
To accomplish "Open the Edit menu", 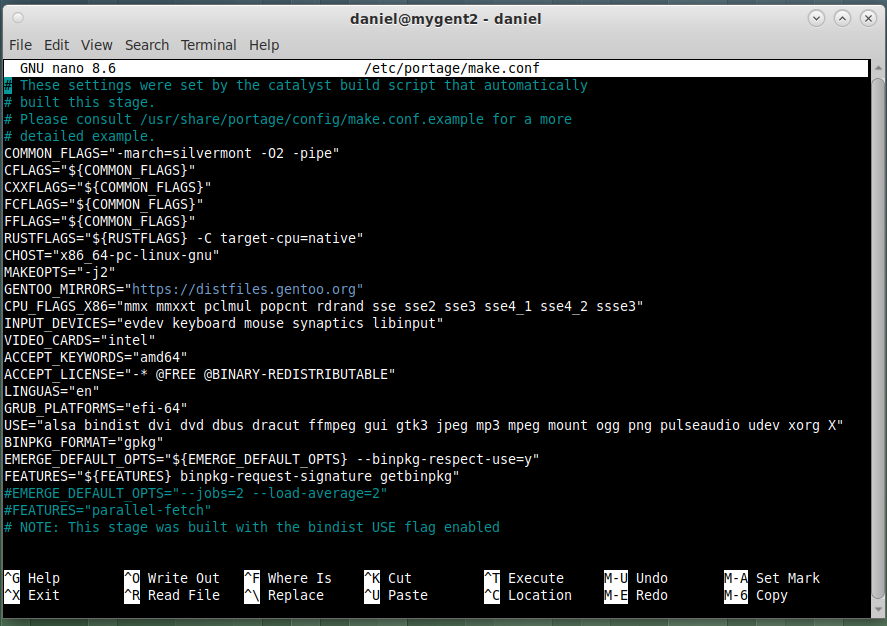I will (x=56, y=45).
